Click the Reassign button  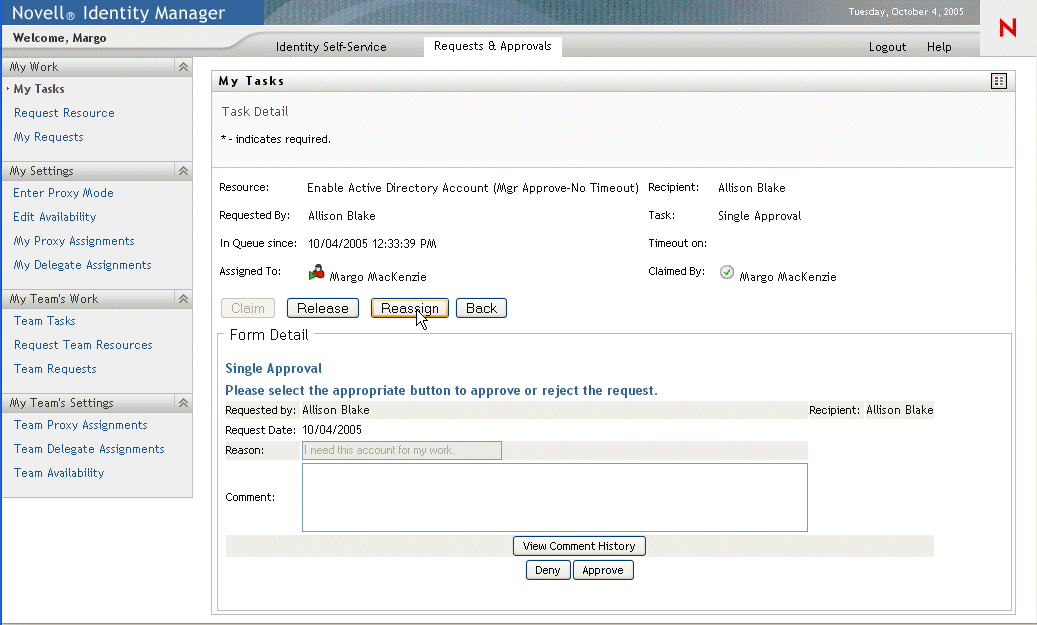409,308
